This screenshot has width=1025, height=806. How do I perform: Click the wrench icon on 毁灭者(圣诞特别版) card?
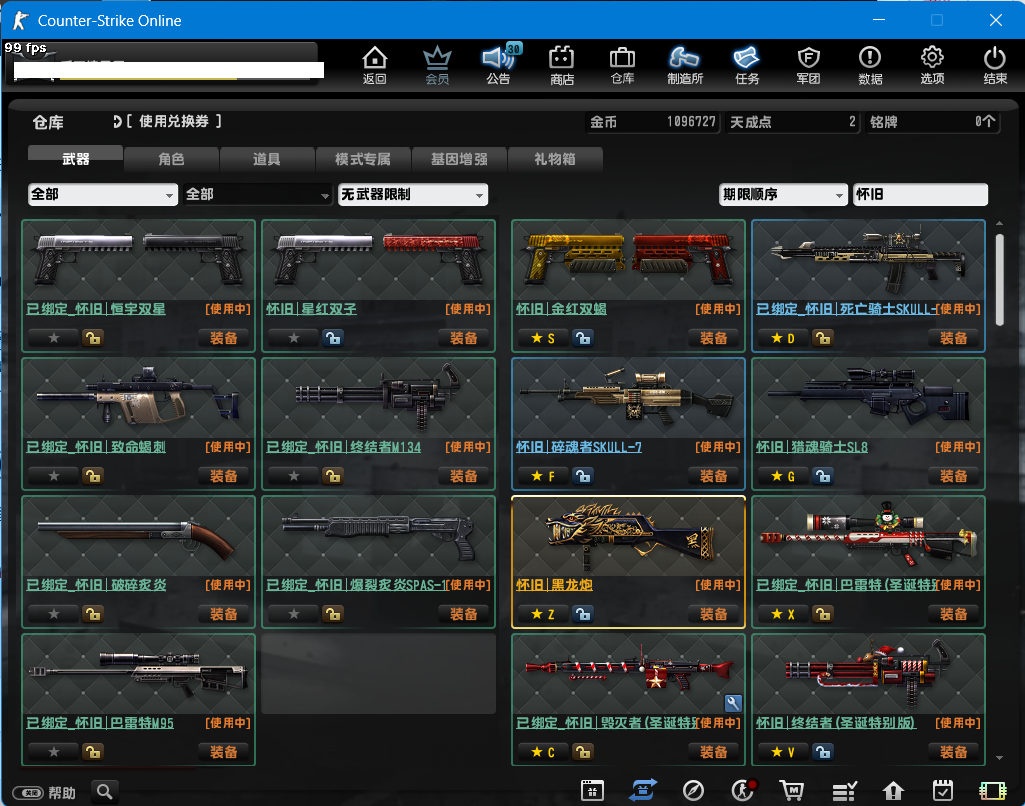[x=733, y=703]
